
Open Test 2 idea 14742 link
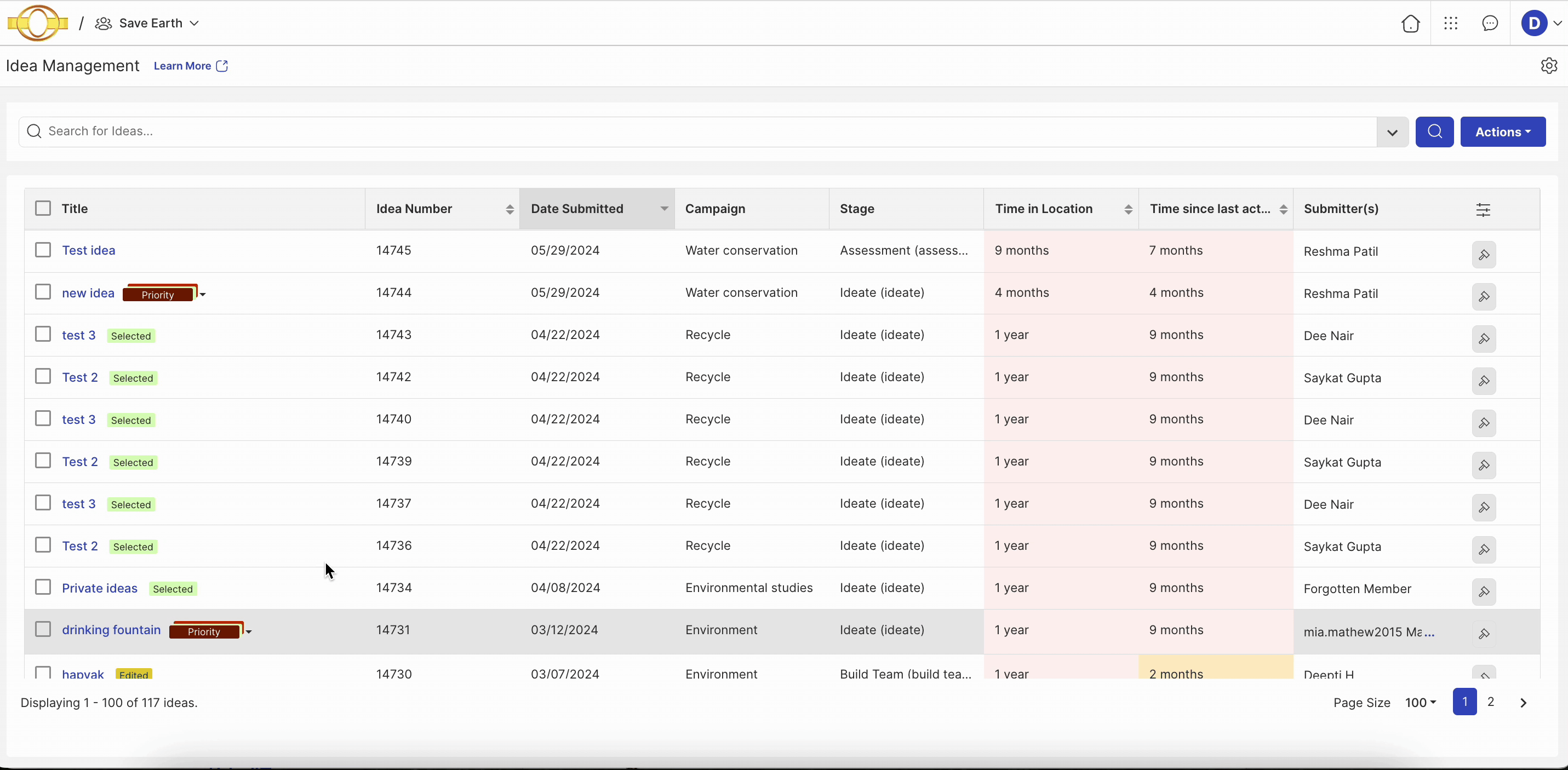tap(80, 377)
